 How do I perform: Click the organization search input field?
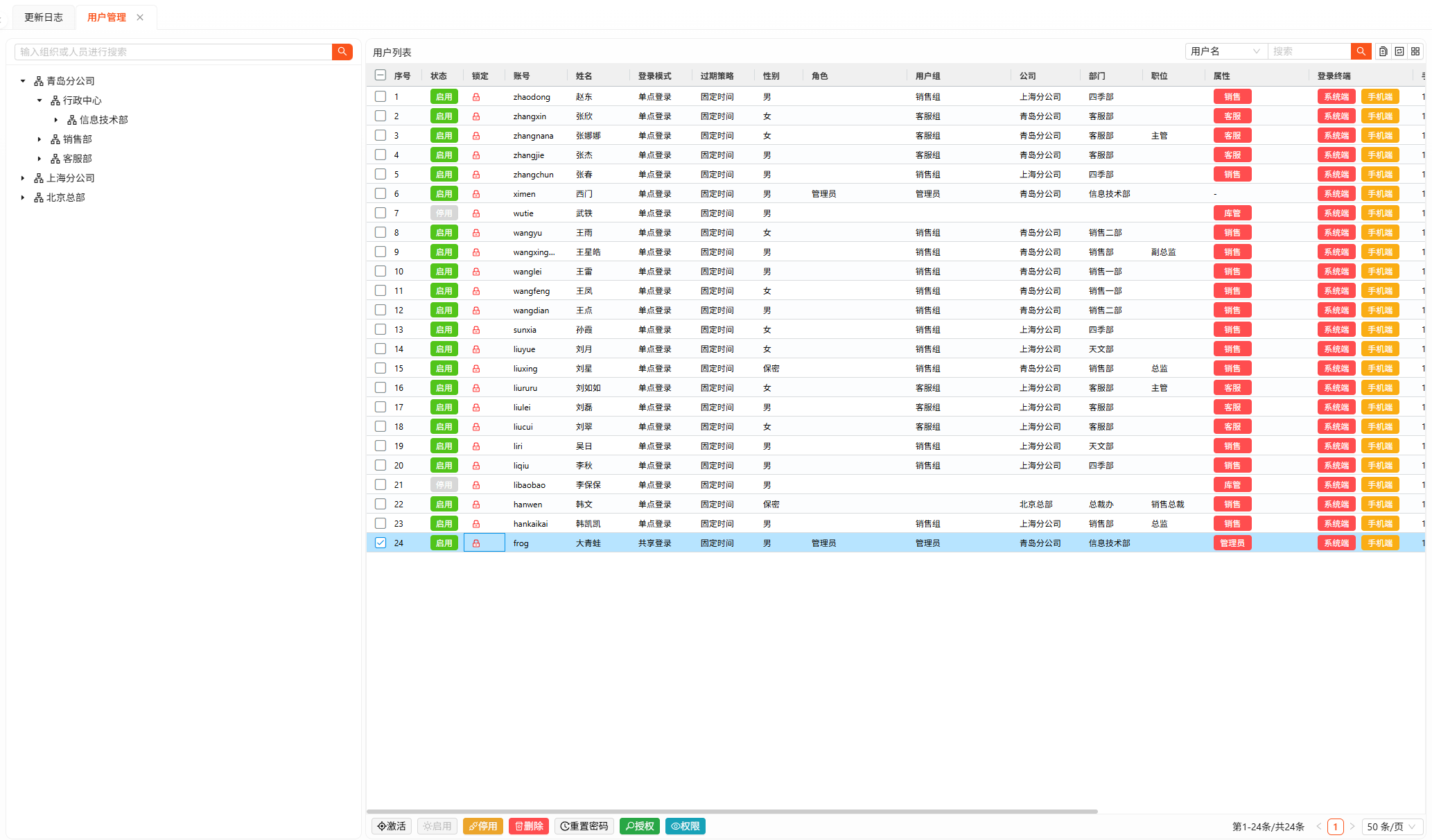[173, 52]
